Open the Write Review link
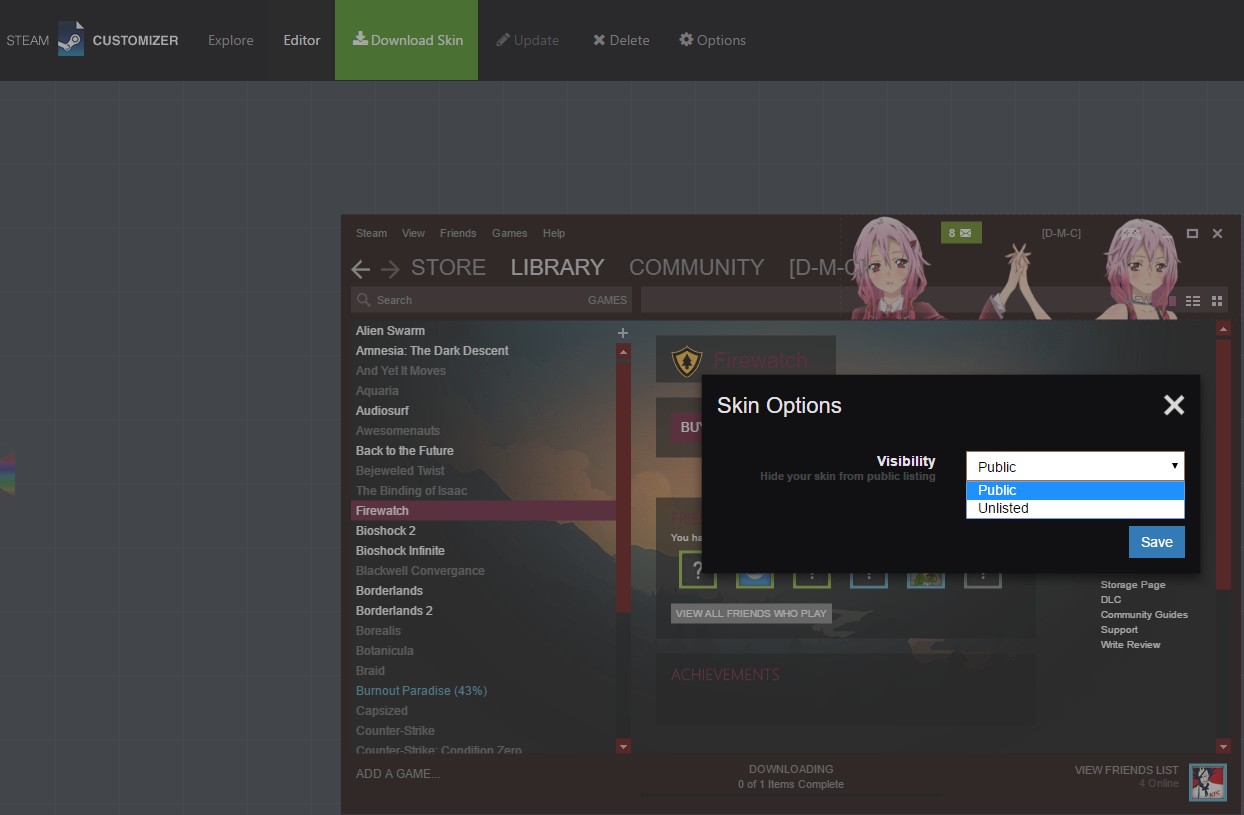Screen dimensions: 1244x815 (x=1130, y=645)
